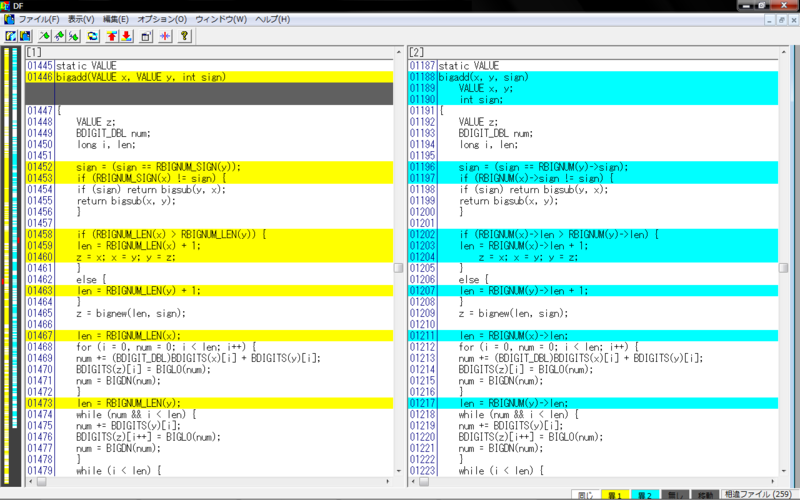Screen dimensions: 800x500
Task: Click the window layout toolbar icon
Action: click(146, 36)
